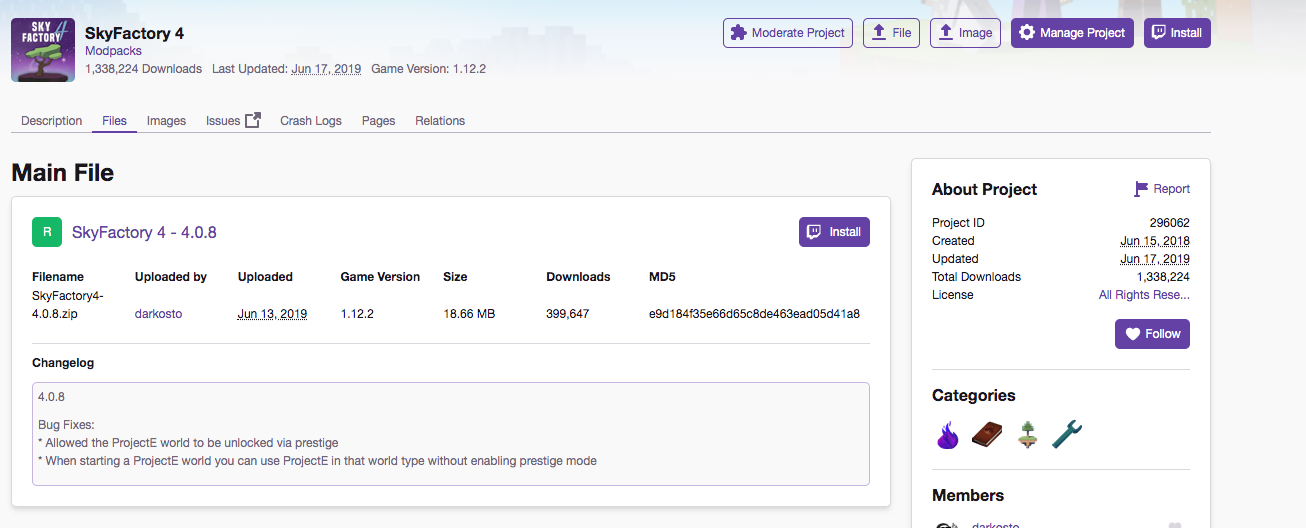This screenshot has height=528, width=1306.
Task: Switch to the Crash Logs tab
Action: click(x=311, y=121)
